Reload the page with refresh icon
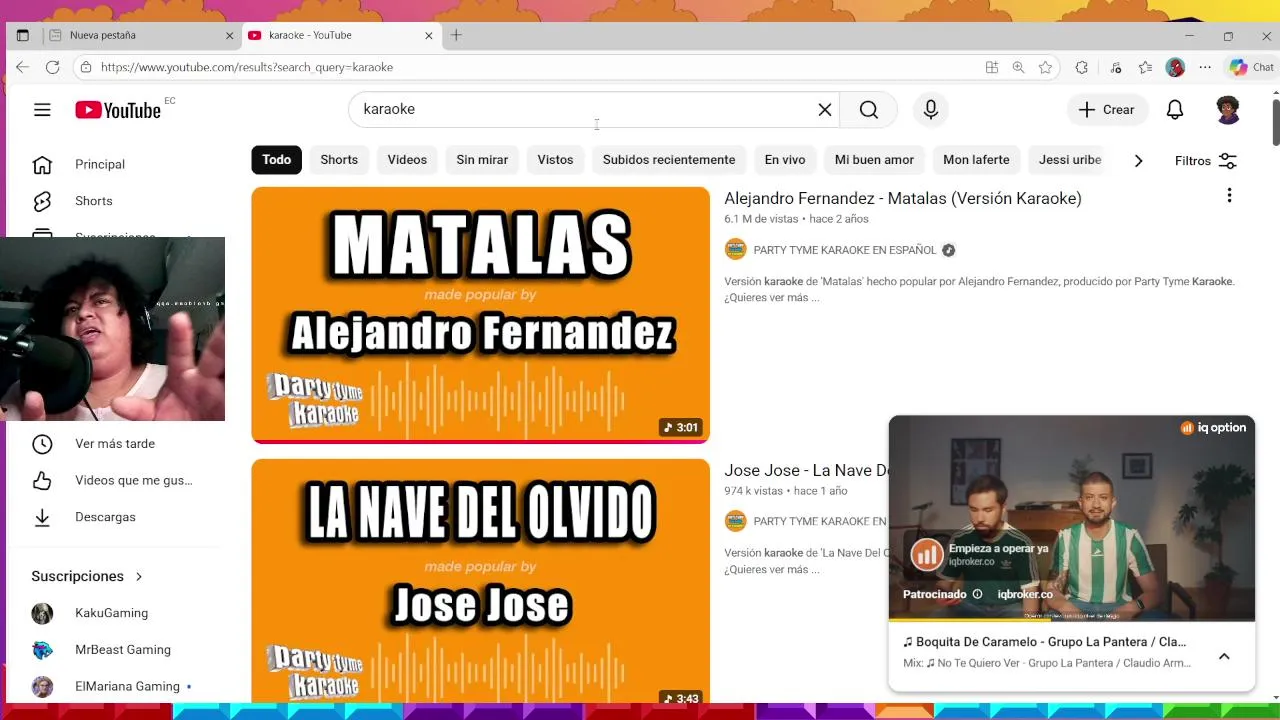 point(53,67)
